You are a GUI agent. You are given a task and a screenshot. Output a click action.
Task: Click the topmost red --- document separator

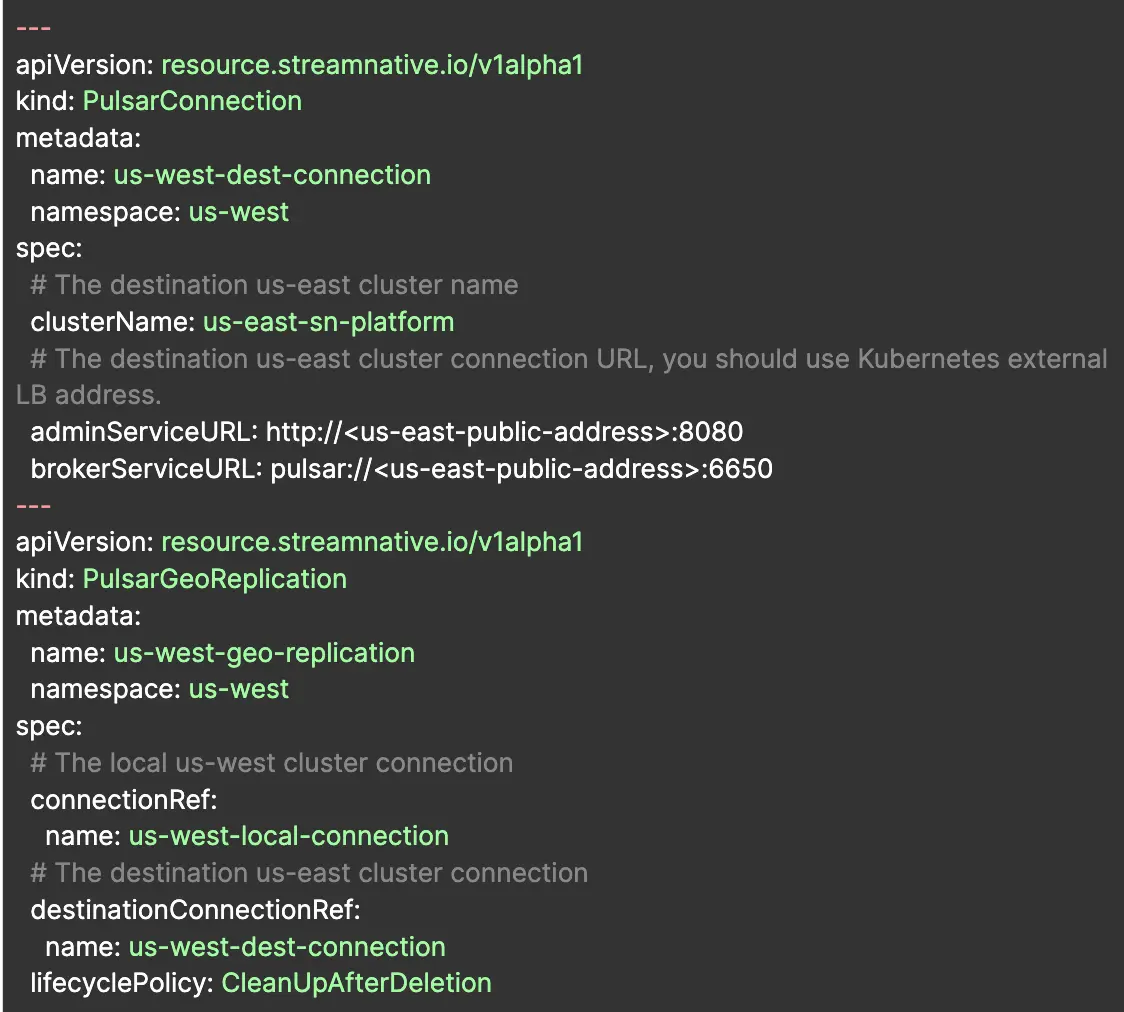(34, 28)
